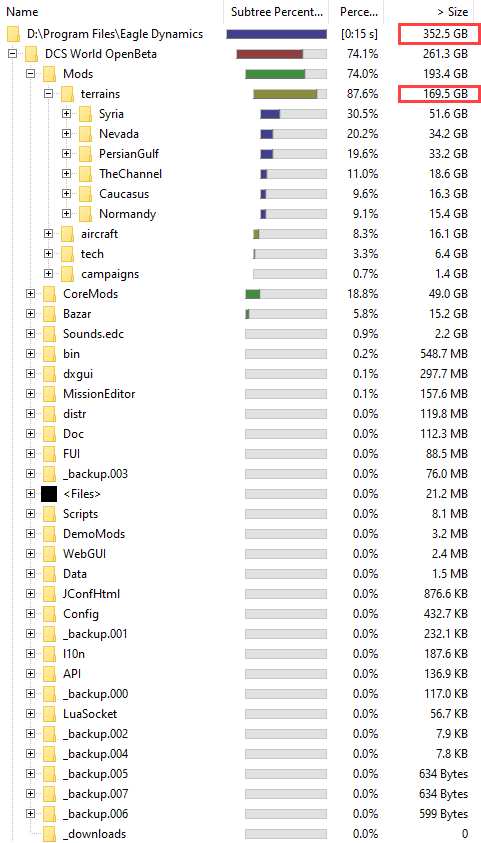Viewport: 481px width, 843px height.
Task: Expand the _backup.001 folder
Action: click(x=31, y=633)
